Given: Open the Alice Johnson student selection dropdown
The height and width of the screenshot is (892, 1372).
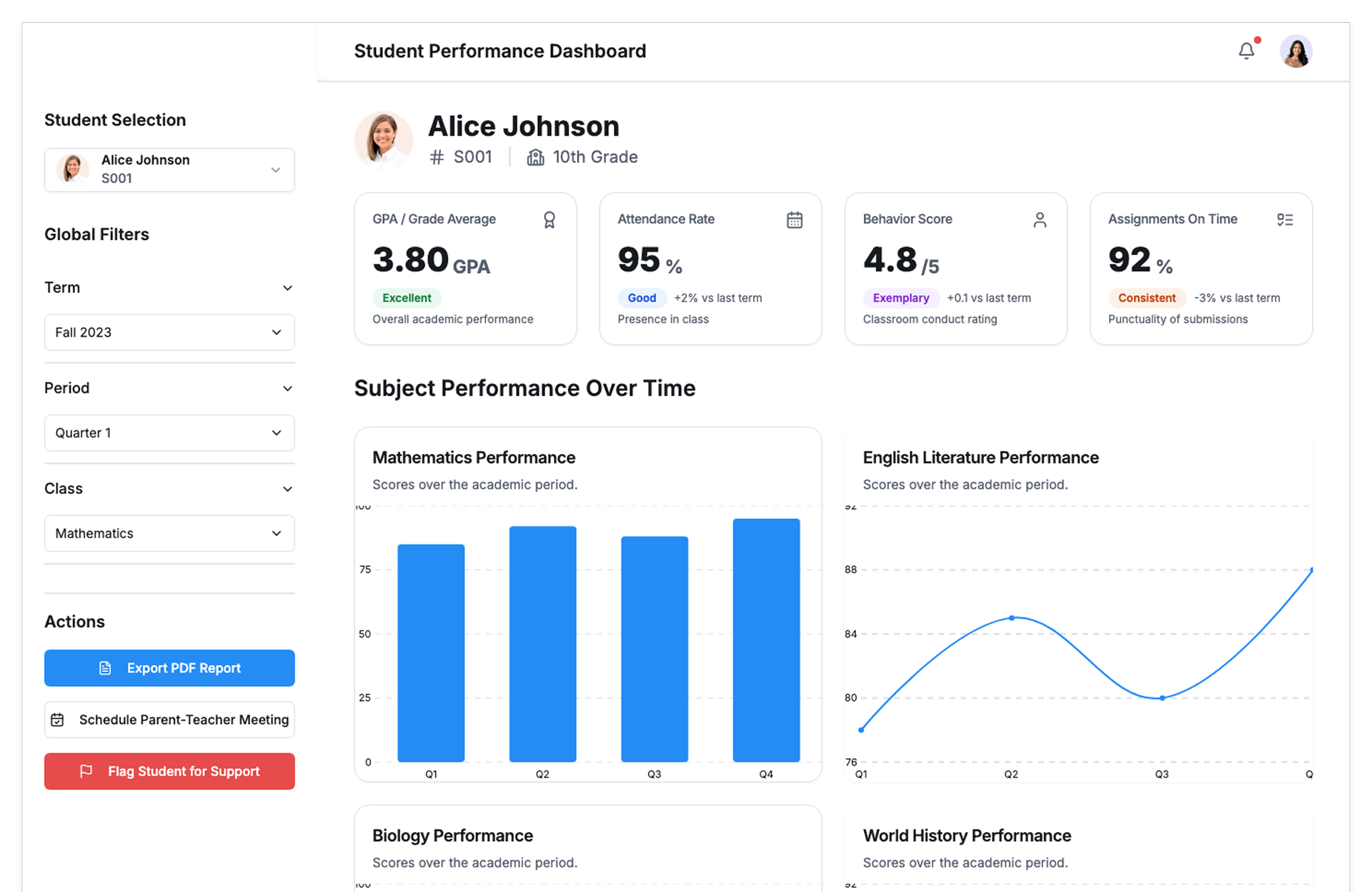Looking at the screenshot, I should coord(169,169).
